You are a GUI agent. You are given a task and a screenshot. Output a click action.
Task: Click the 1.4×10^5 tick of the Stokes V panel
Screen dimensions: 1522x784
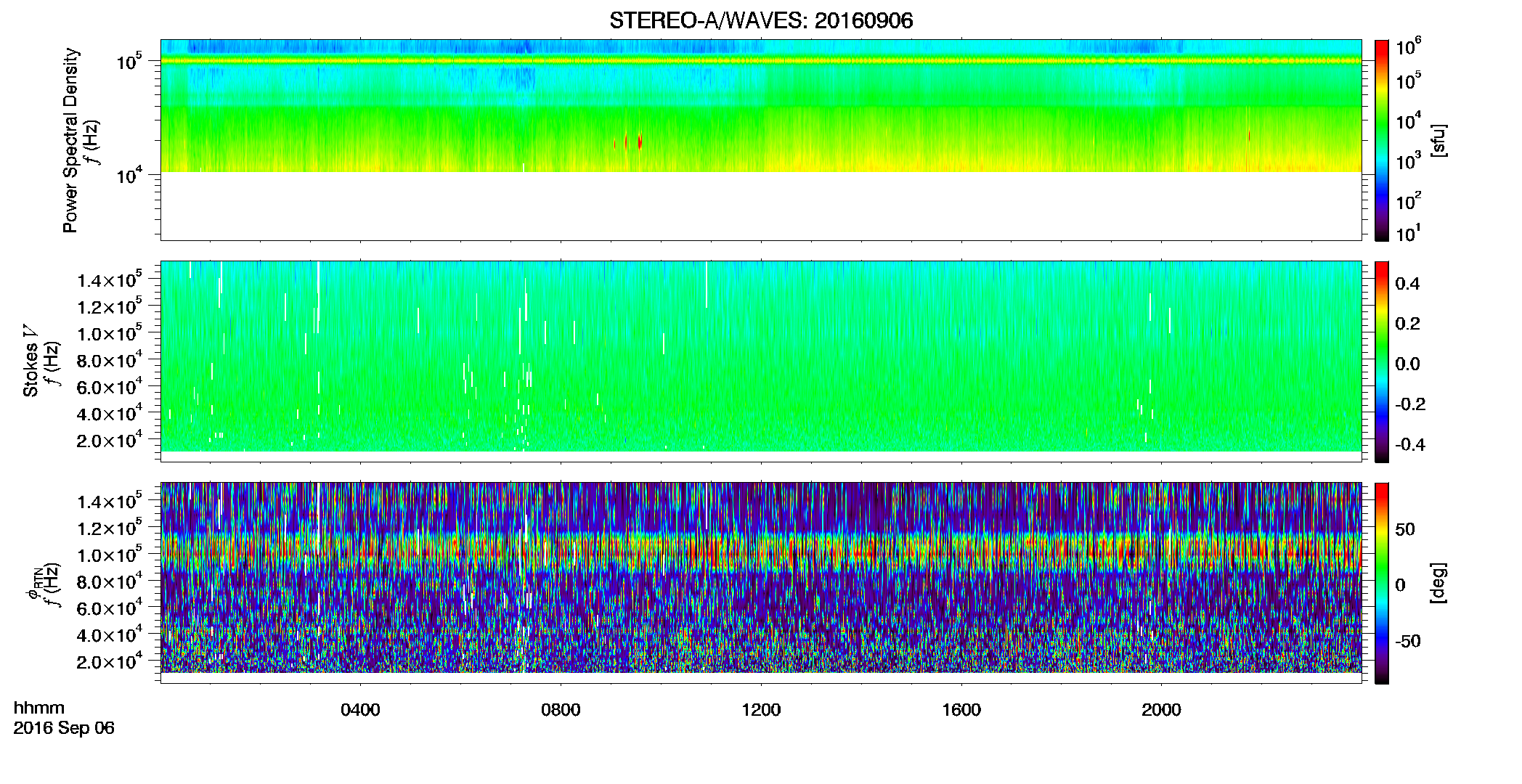point(110,279)
